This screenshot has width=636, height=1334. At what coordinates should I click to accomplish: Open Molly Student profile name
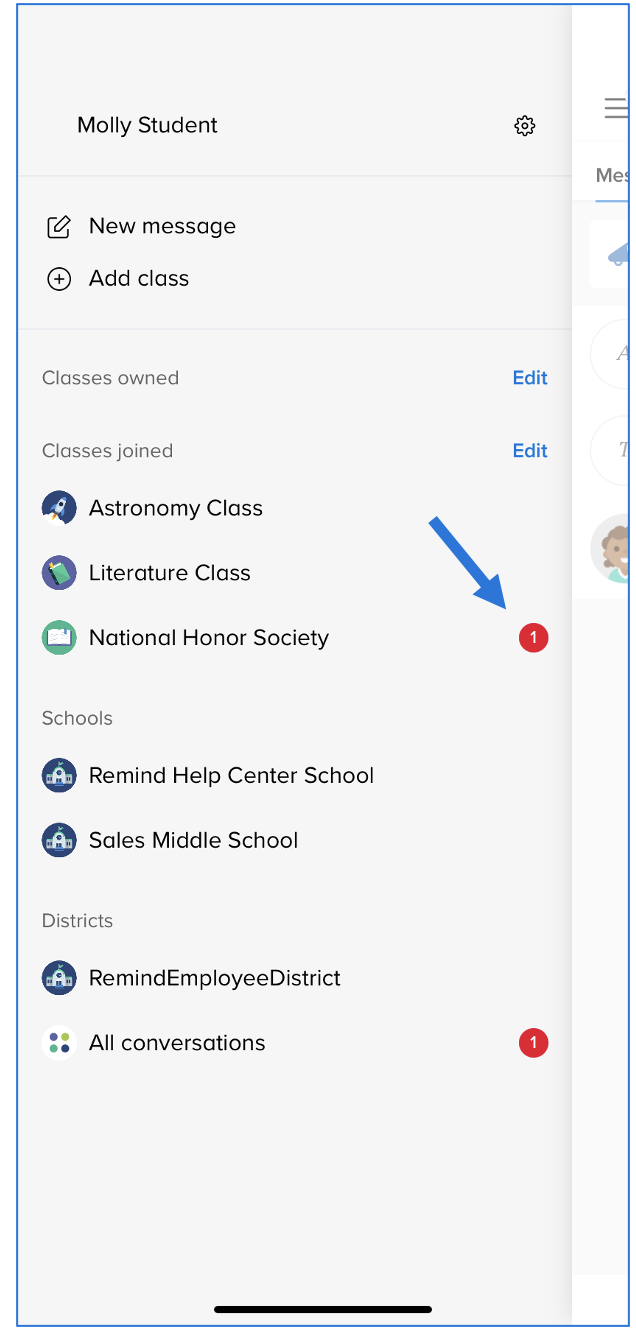pyautogui.click(x=147, y=125)
